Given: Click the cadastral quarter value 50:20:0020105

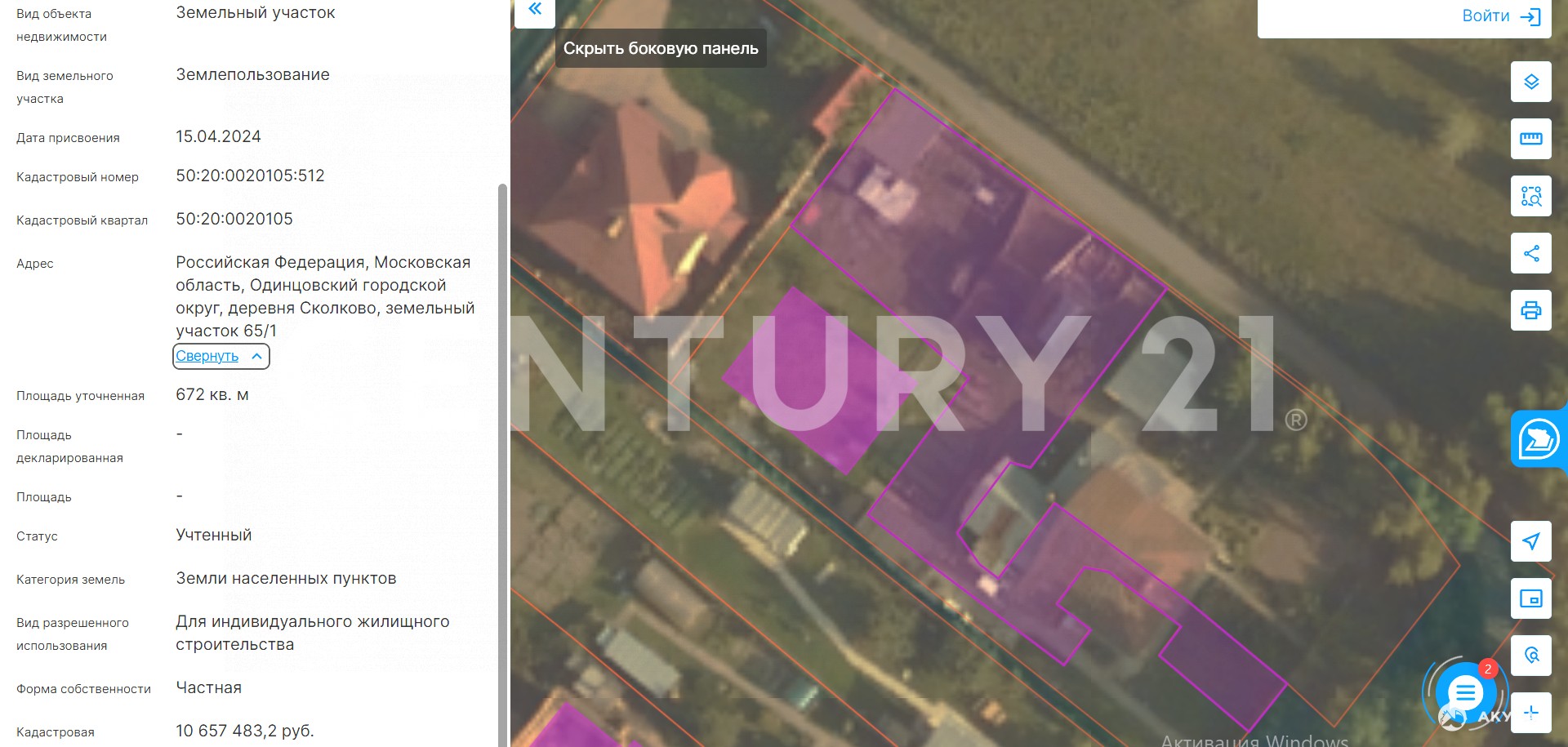Looking at the screenshot, I should pyautogui.click(x=234, y=219).
